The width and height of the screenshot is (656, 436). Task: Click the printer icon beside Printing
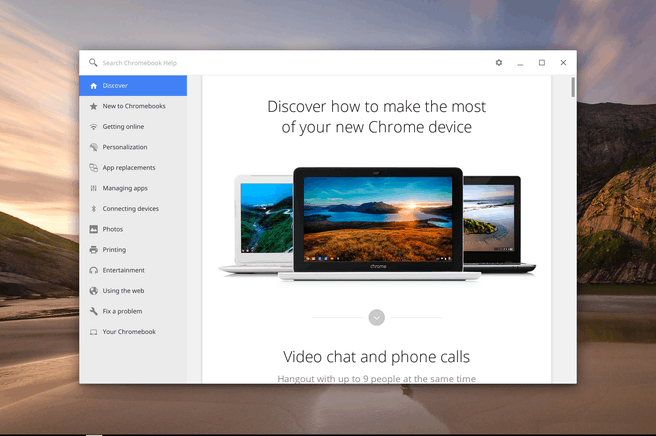93,250
